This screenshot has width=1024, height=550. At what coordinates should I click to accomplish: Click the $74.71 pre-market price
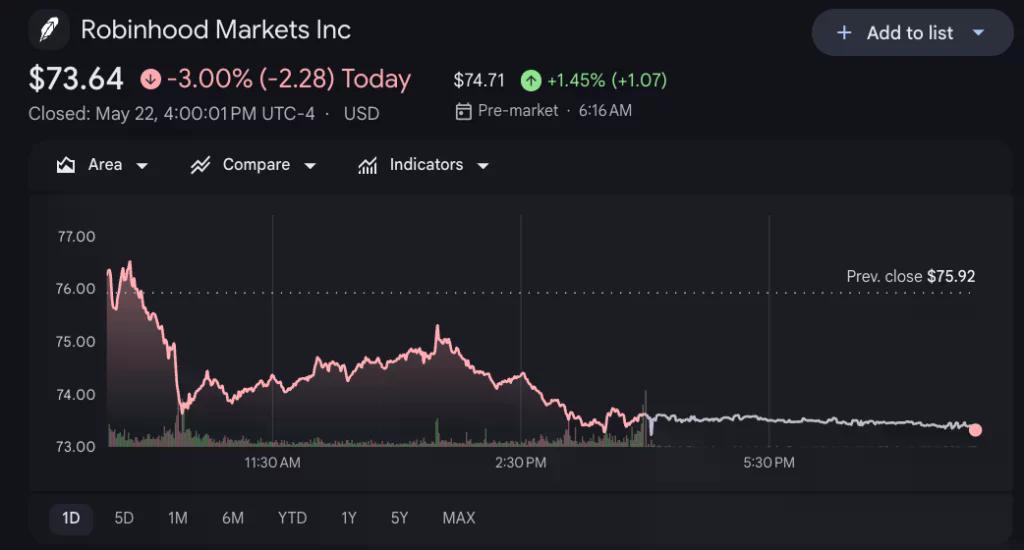point(479,80)
